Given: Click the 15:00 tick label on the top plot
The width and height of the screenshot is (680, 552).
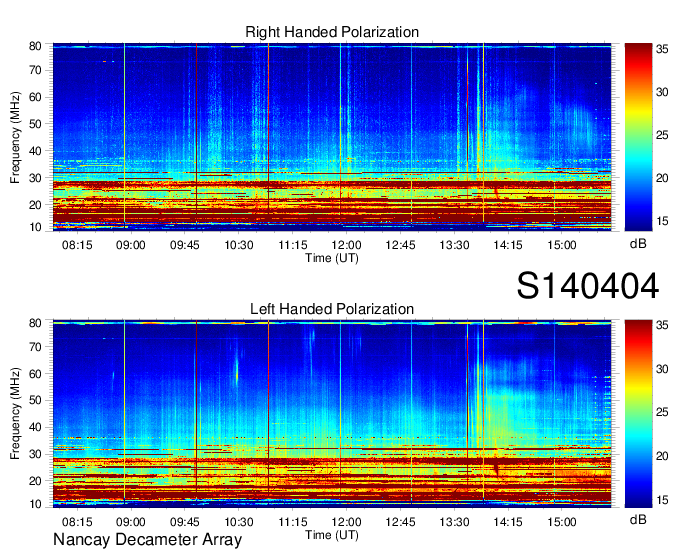Looking at the screenshot, I should pyautogui.click(x=562, y=245).
